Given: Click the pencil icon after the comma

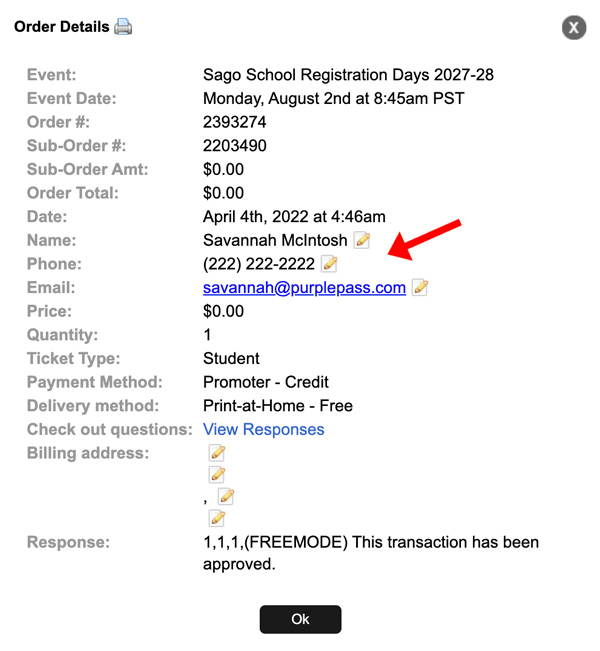Looking at the screenshot, I should 226,496.
